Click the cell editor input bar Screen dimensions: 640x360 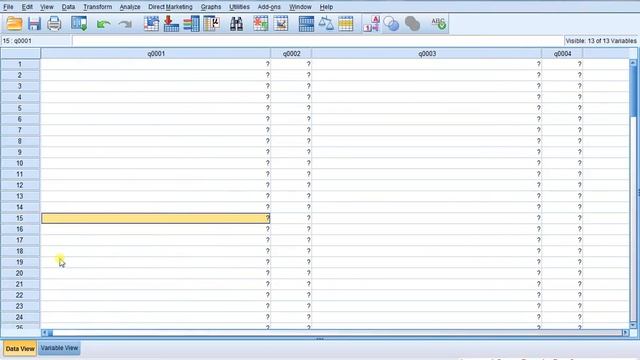[318, 41]
